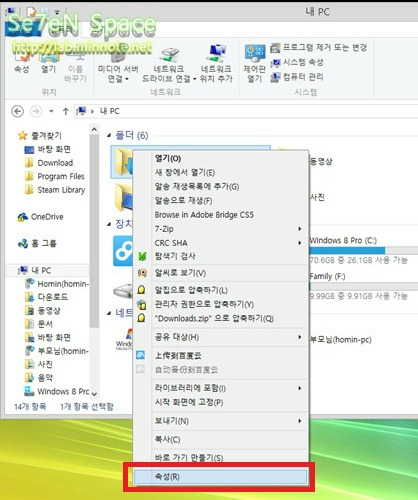Select 부모님(homin-pc) network item

tap(341, 340)
